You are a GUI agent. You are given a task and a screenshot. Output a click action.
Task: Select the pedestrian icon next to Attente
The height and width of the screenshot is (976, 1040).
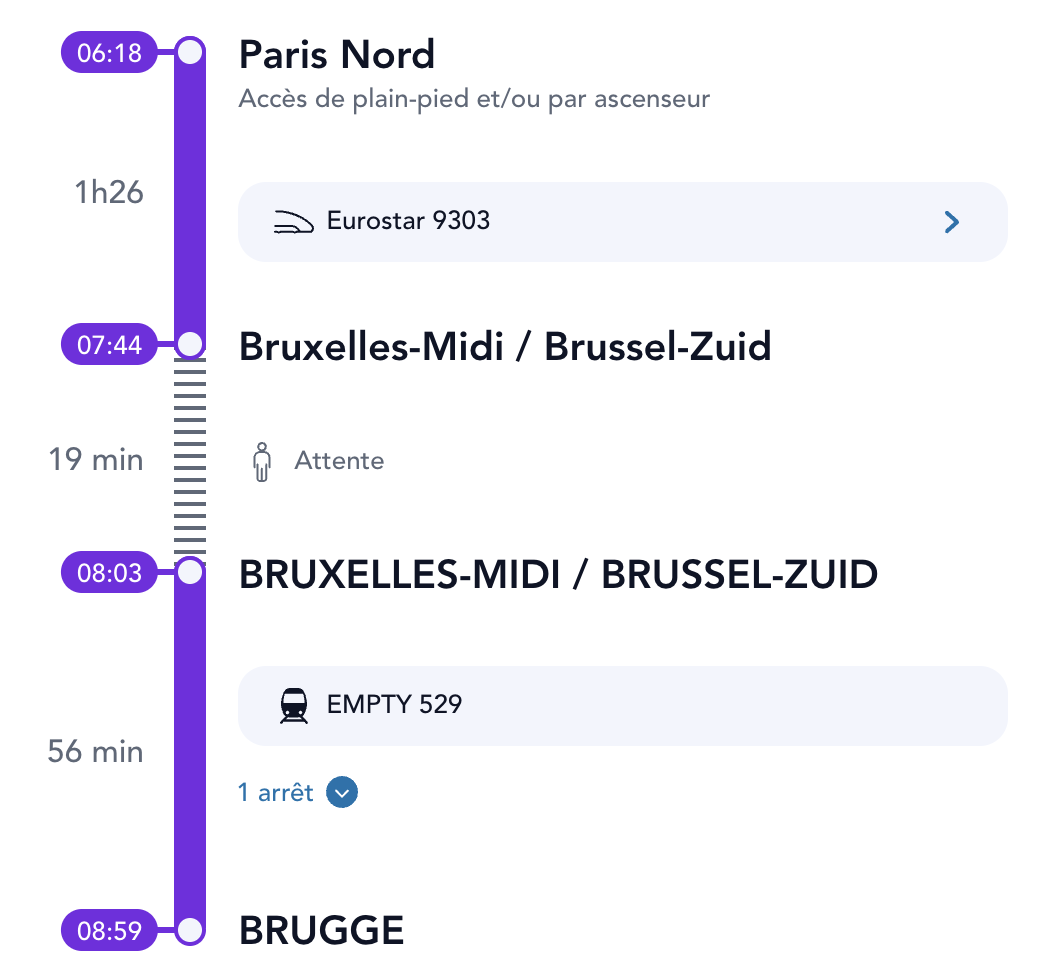point(263,460)
